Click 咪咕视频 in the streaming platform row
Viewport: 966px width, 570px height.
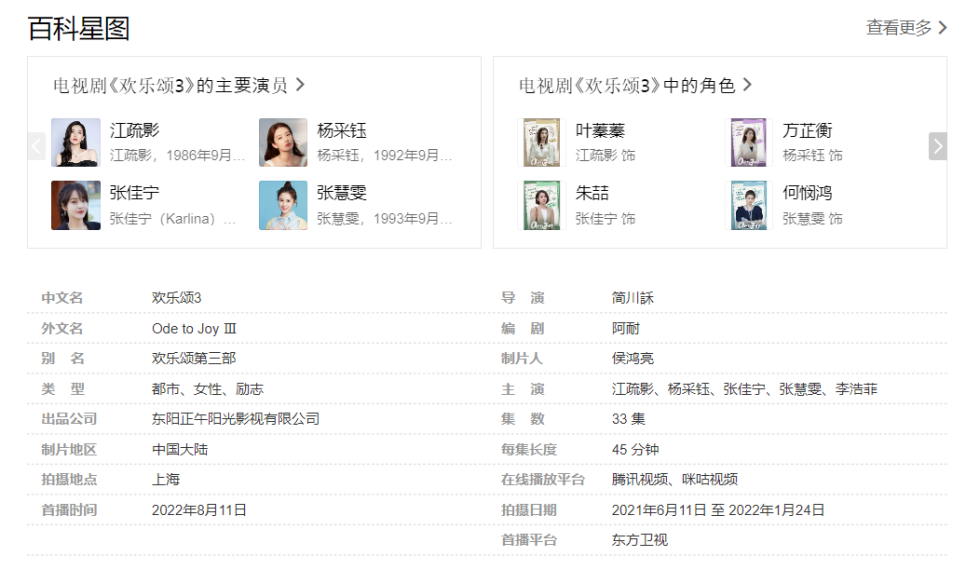(710, 479)
